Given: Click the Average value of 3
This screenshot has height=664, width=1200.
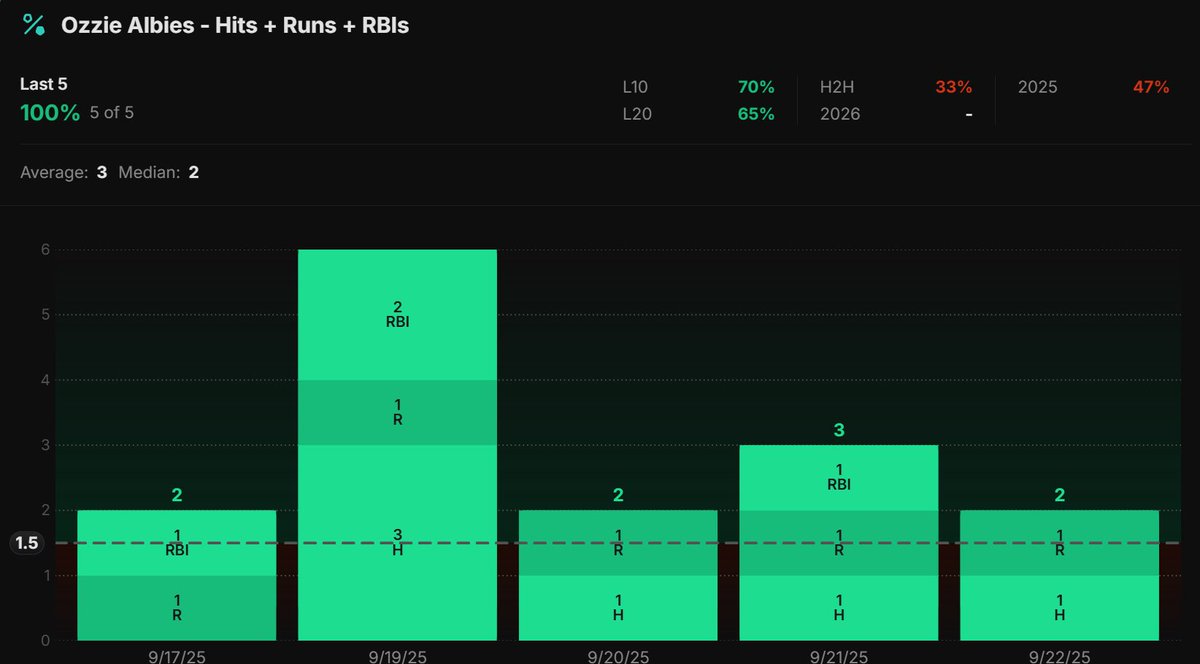Looking at the screenshot, I should [101, 171].
